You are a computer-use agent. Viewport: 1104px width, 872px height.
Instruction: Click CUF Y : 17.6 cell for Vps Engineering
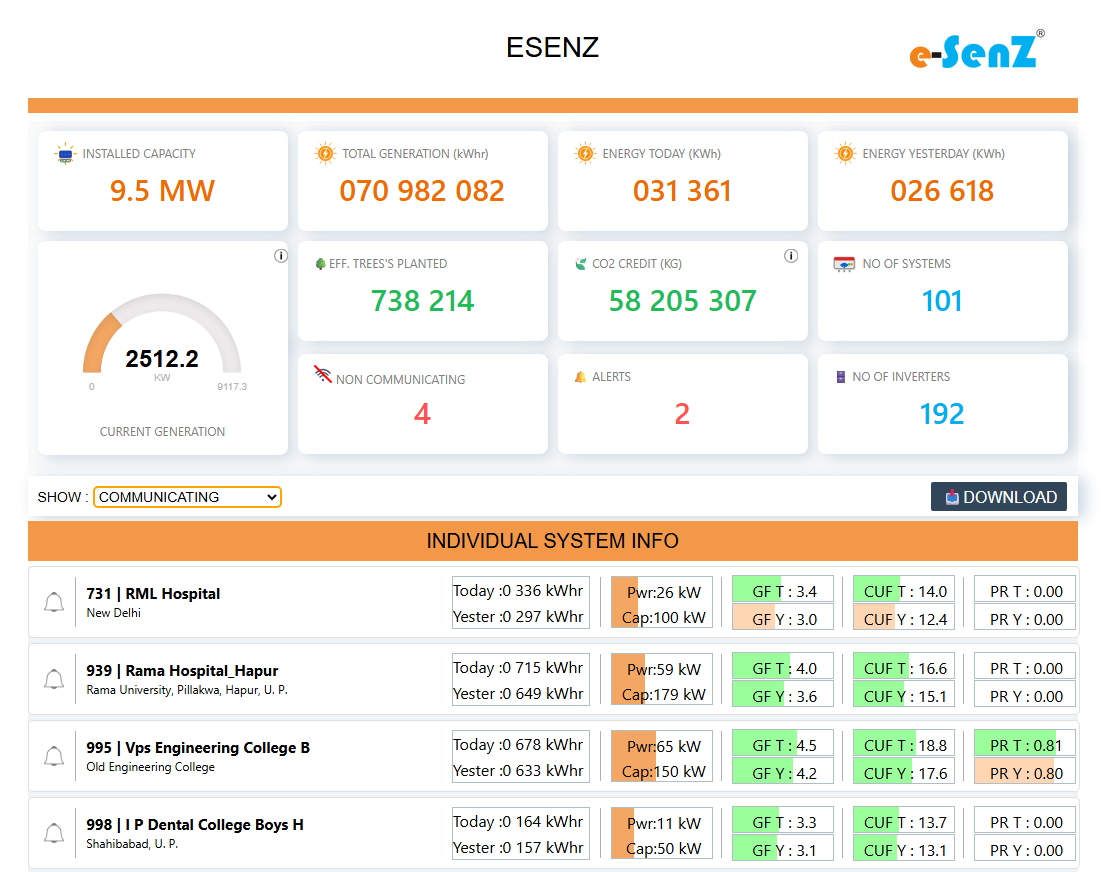(904, 773)
